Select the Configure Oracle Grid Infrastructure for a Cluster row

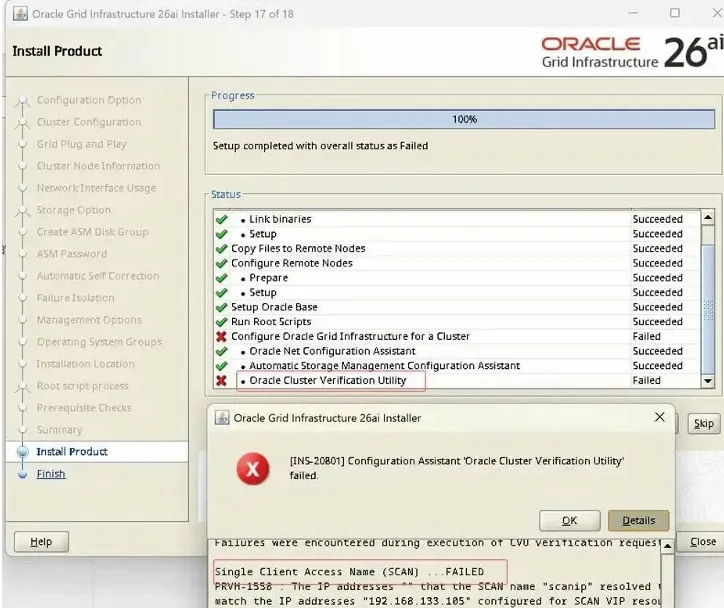[x=457, y=337]
